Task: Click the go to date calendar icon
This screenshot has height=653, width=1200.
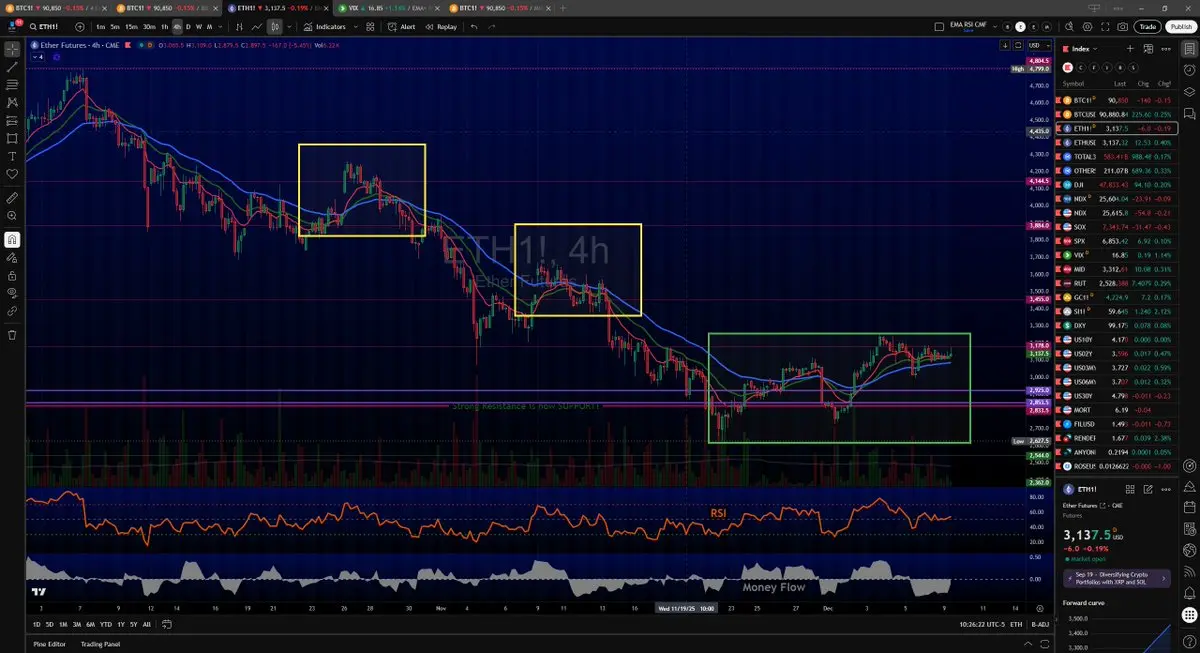Action: coord(166,624)
